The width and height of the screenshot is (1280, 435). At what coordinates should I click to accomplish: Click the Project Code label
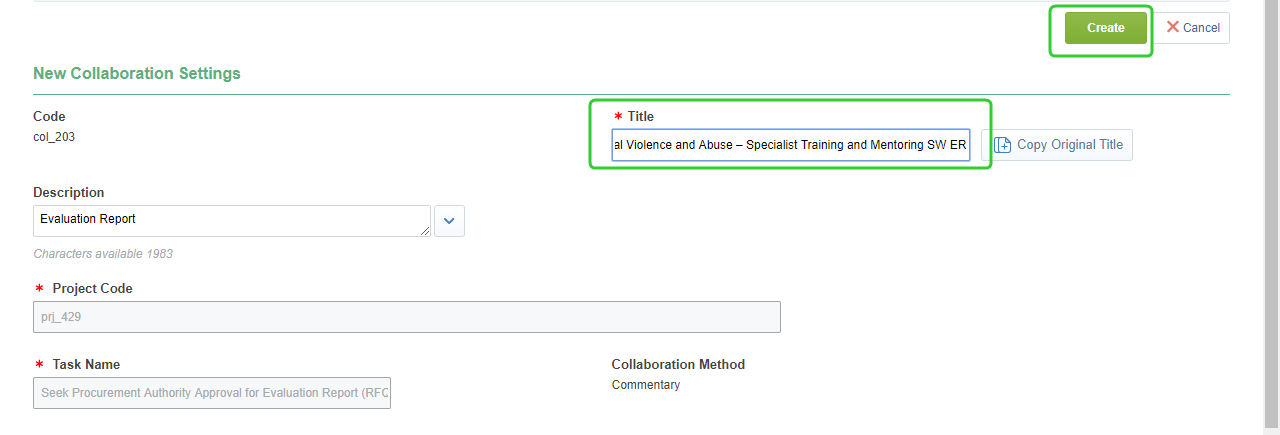click(92, 289)
